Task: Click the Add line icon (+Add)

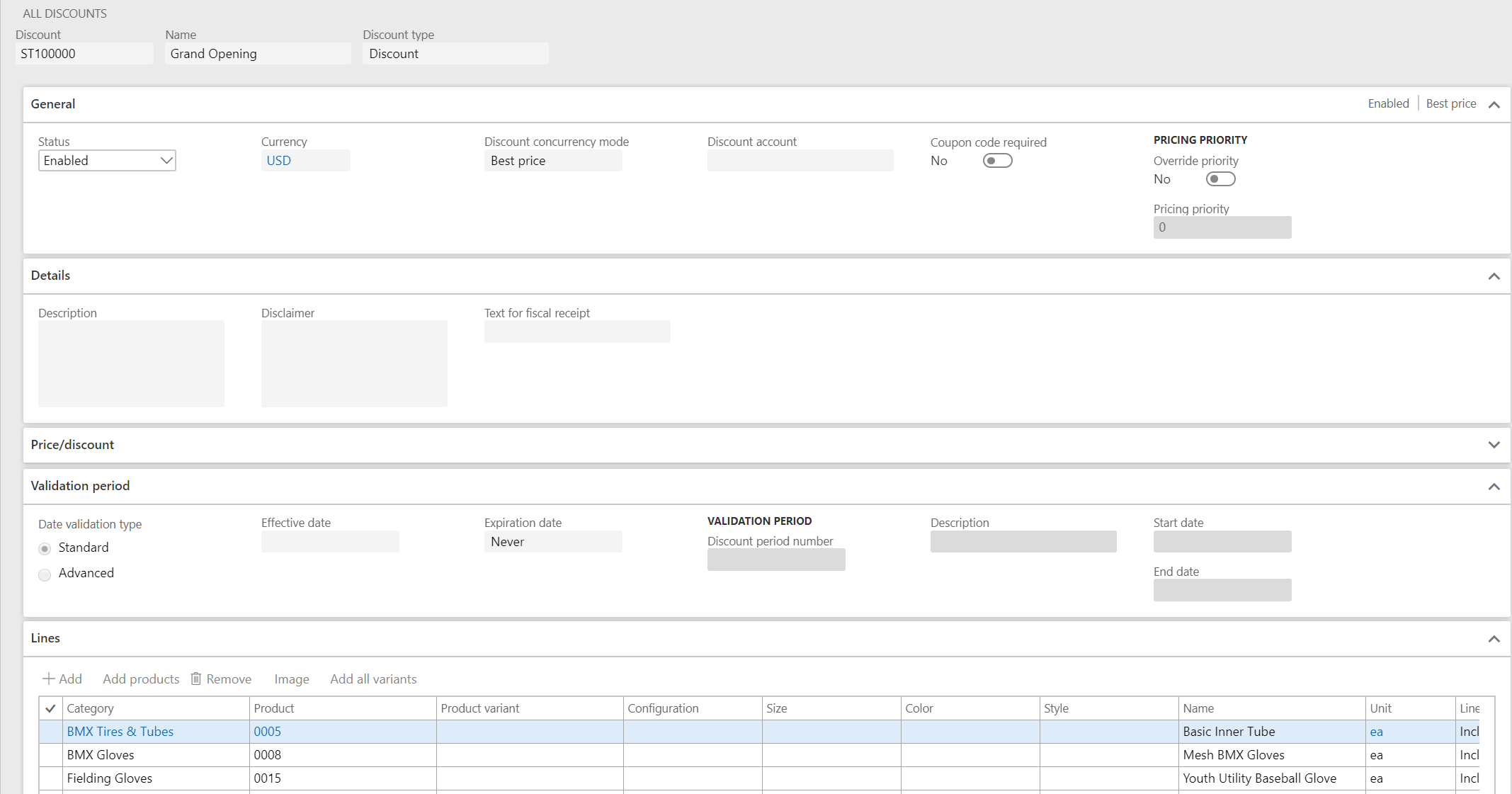Action: click(x=62, y=679)
